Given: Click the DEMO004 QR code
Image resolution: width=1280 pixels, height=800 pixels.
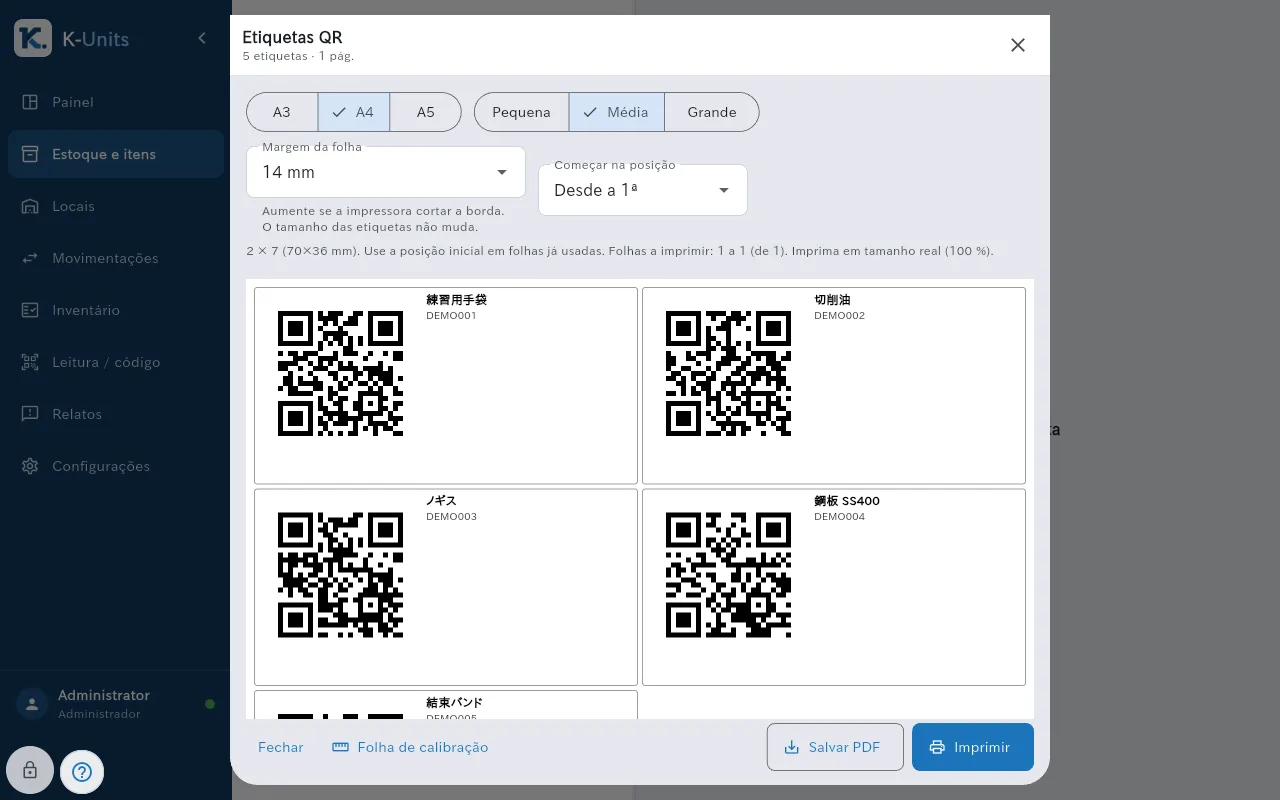Looking at the screenshot, I should (728, 575).
